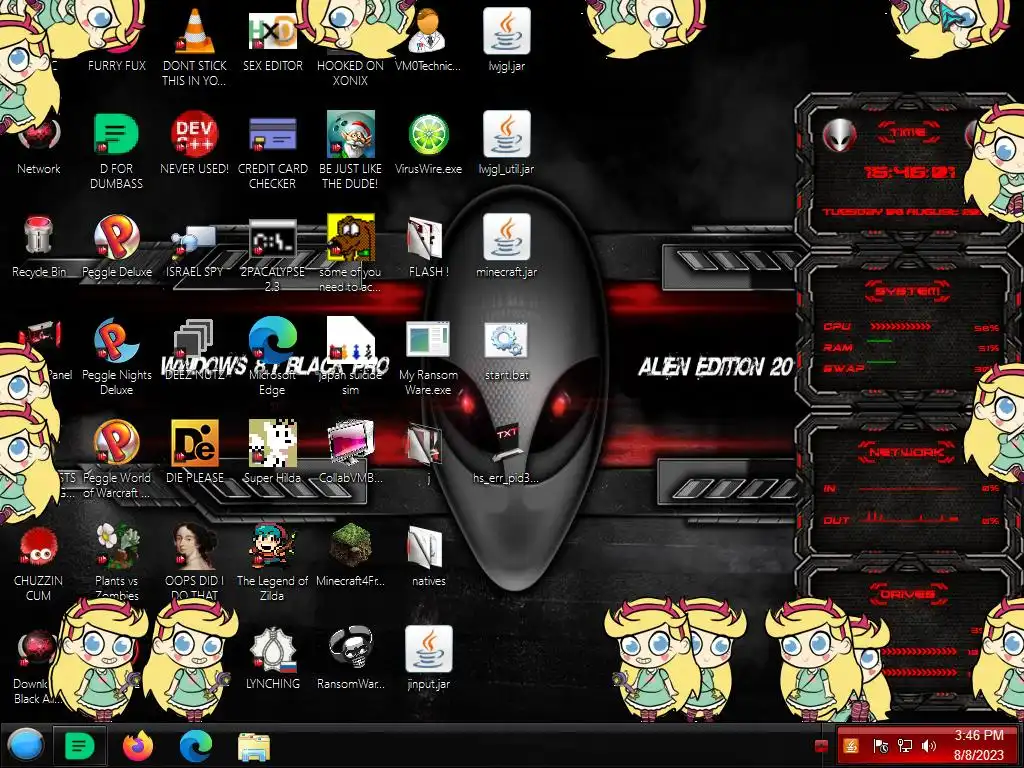Open the FLASH ! folder icon

point(425,238)
